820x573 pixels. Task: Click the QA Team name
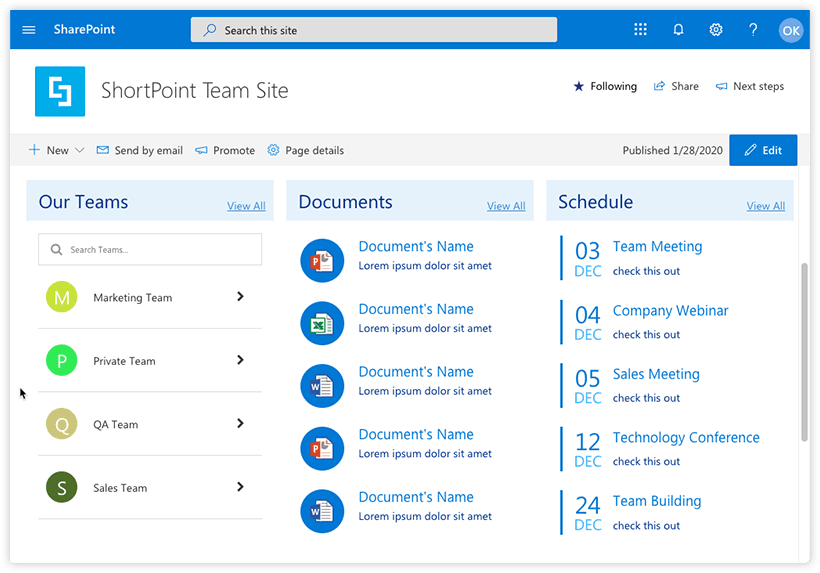(x=116, y=425)
